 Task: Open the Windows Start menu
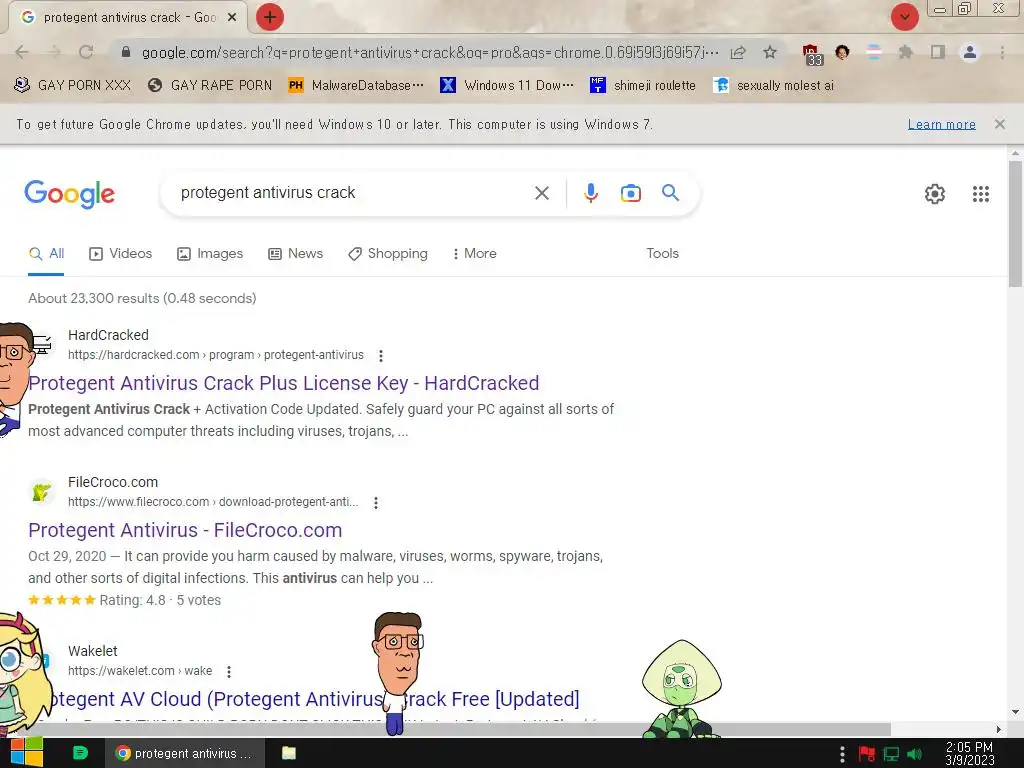26,752
